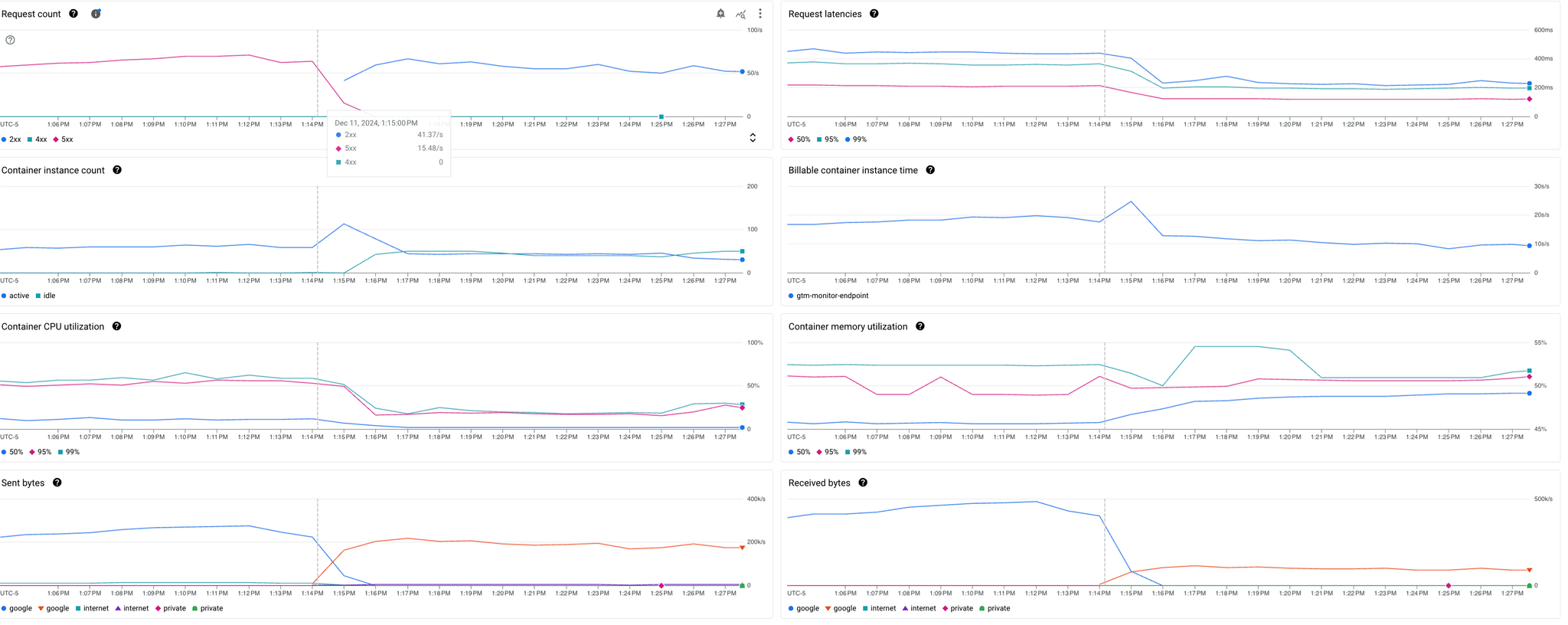Open the three-dot more options menu
1568x625 pixels.
click(760, 14)
